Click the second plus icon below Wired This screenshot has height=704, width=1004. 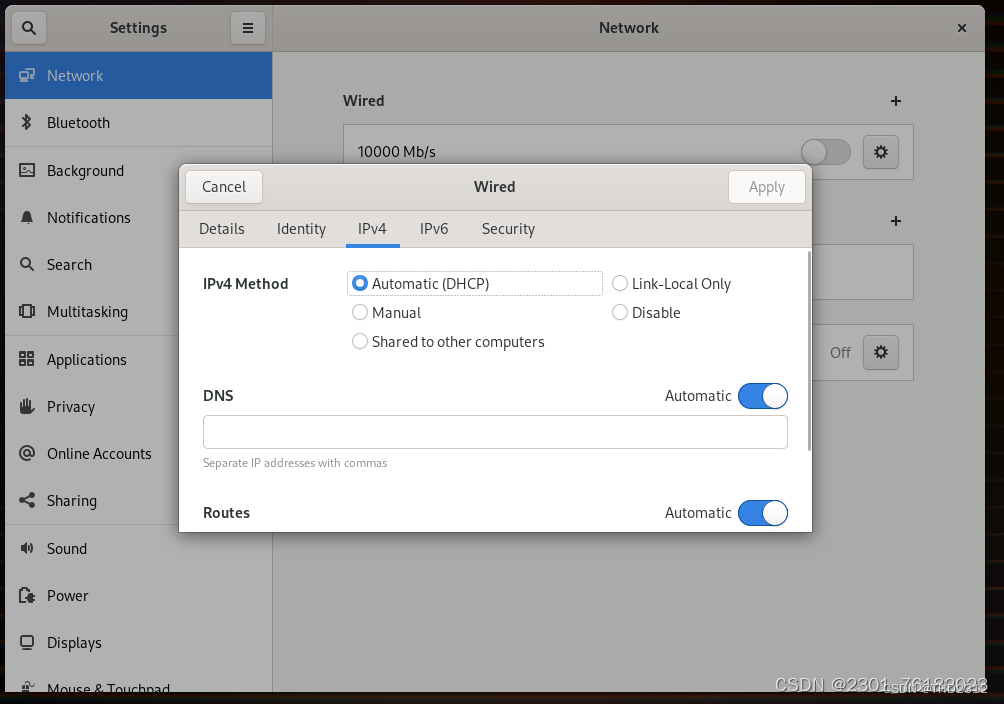tap(896, 221)
